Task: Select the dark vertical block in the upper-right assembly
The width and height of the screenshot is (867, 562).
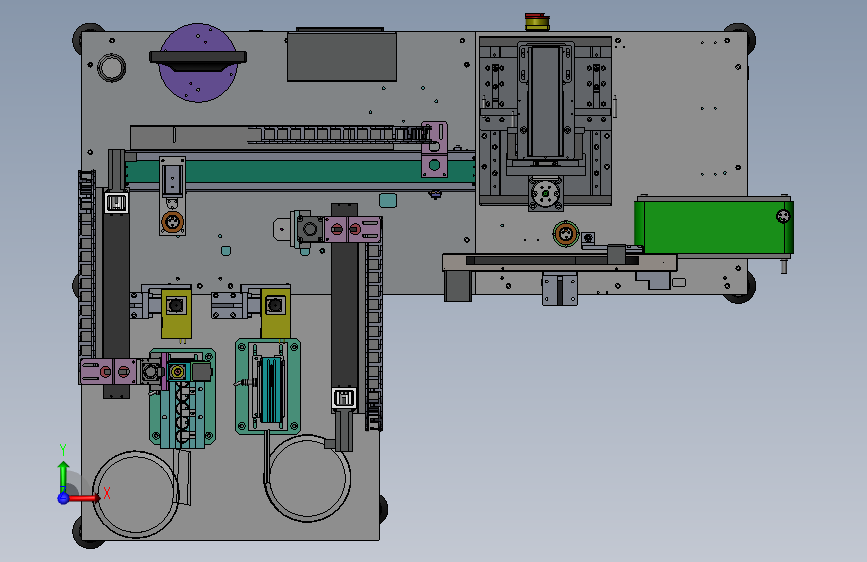Action: tap(546, 101)
